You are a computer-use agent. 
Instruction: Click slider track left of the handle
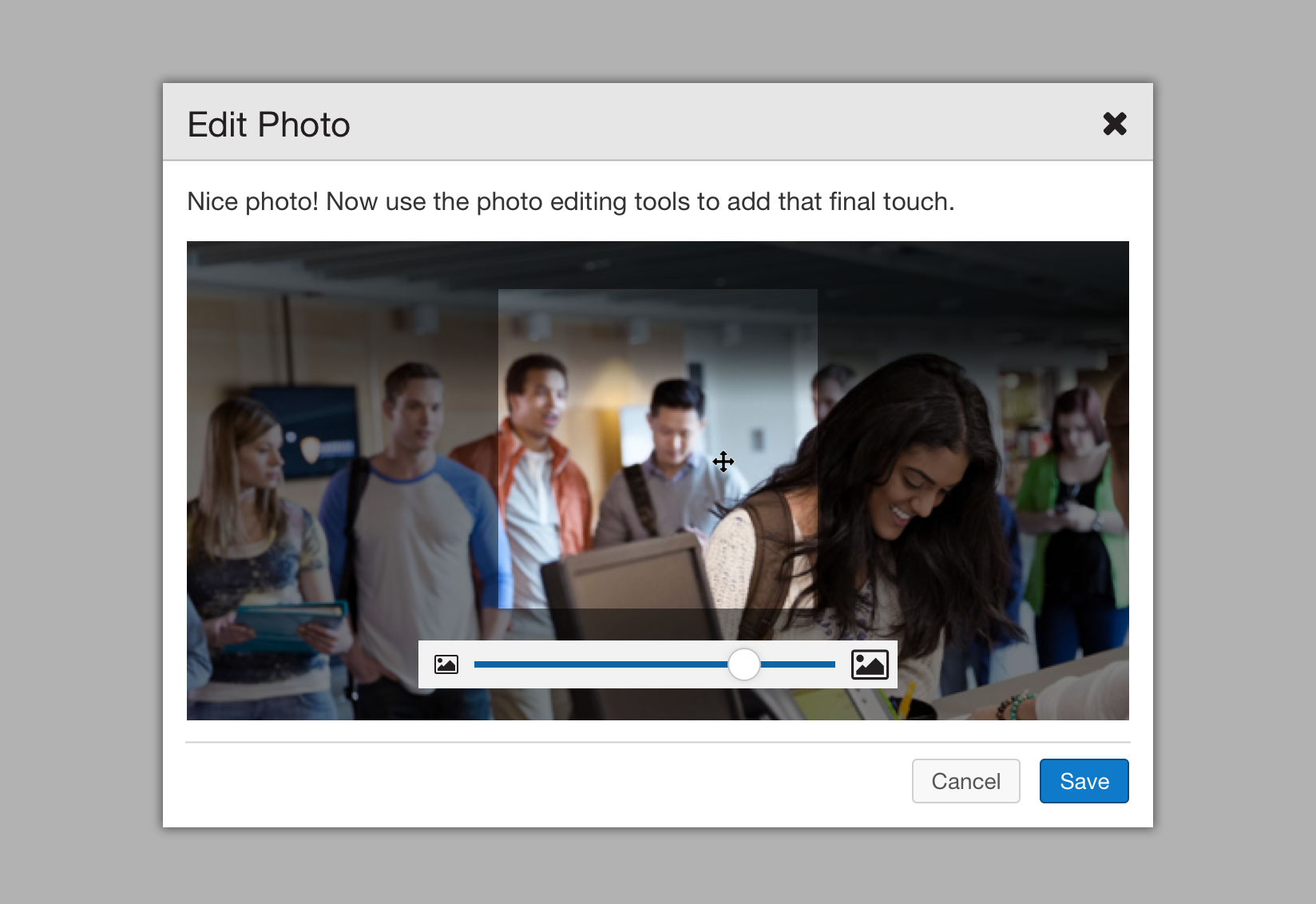click(599, 664)
